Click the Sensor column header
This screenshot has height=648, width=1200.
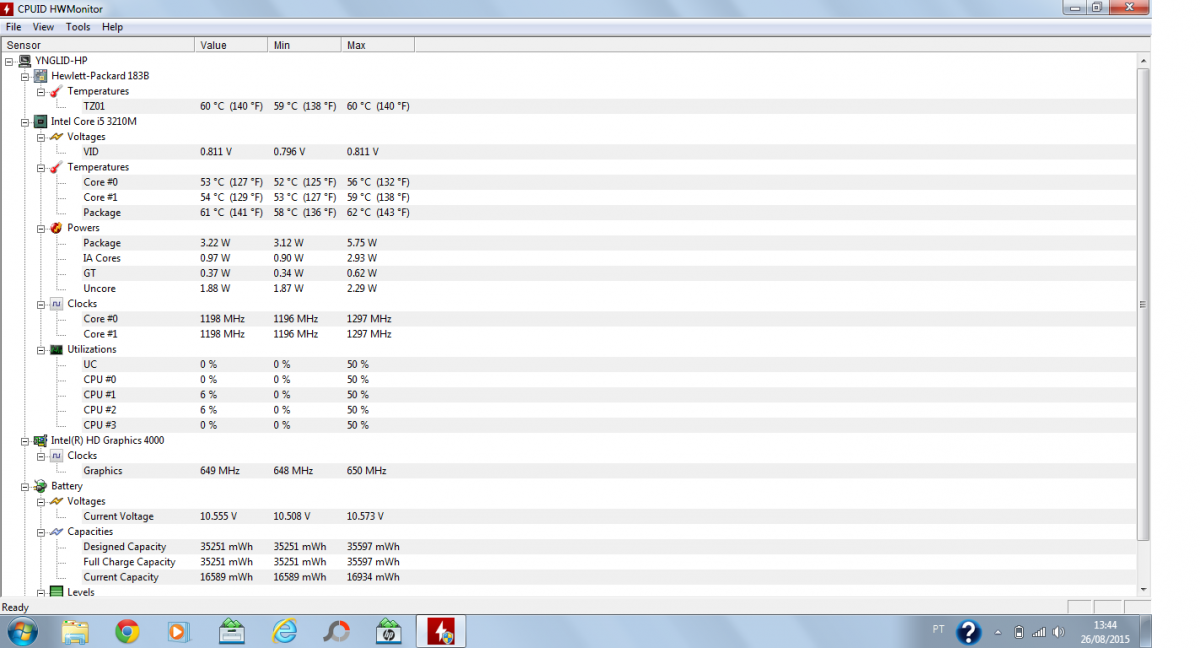98,45
